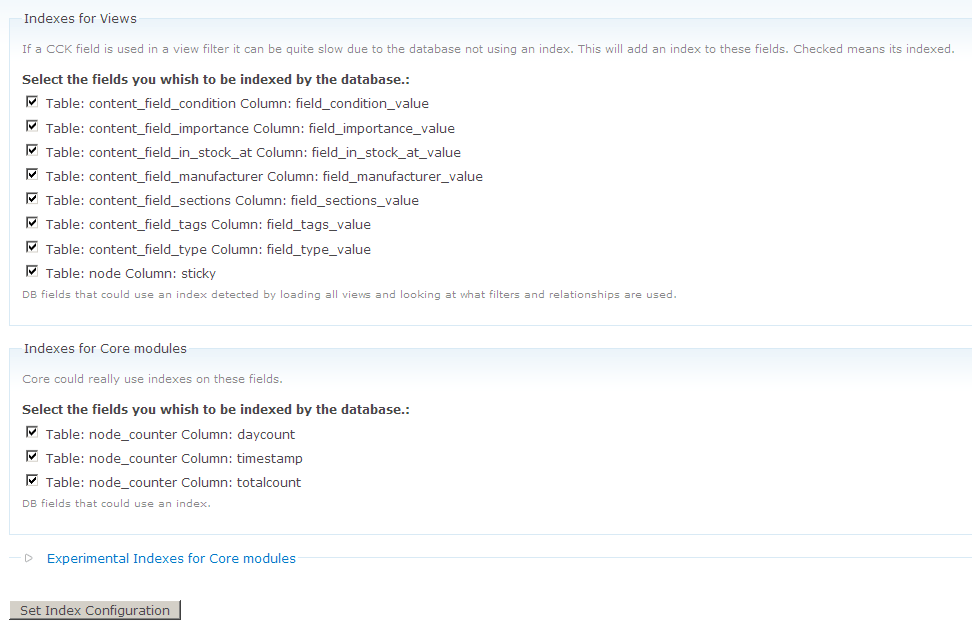Toggle the content_field_manufacturer checkbox

[32, 175]
